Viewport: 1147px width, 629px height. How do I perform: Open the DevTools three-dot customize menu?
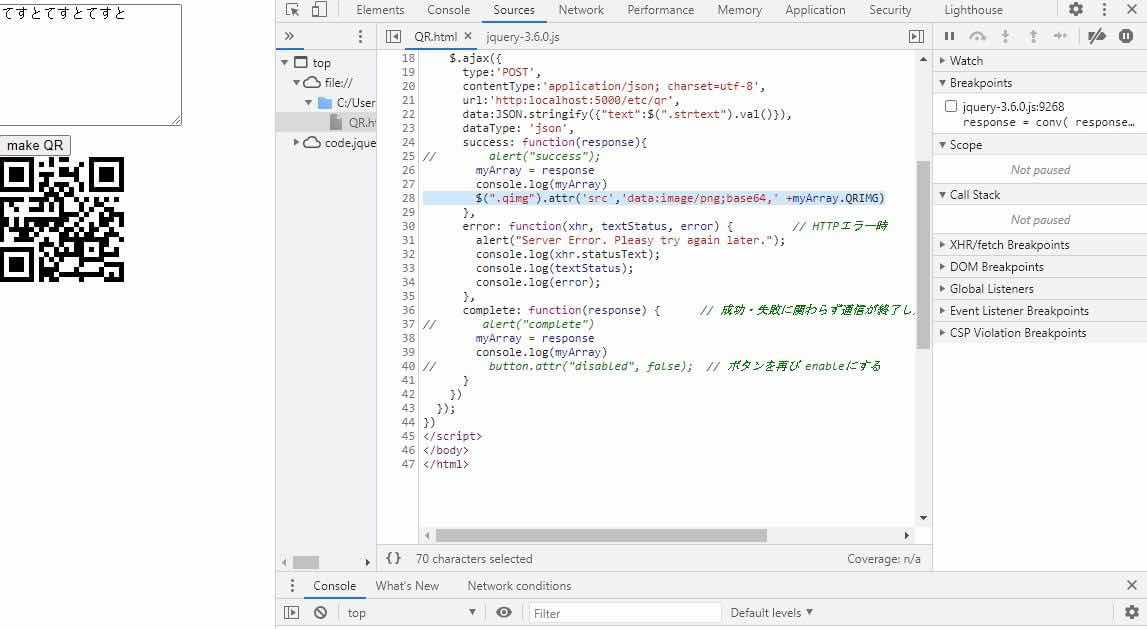pos(1104,10)
